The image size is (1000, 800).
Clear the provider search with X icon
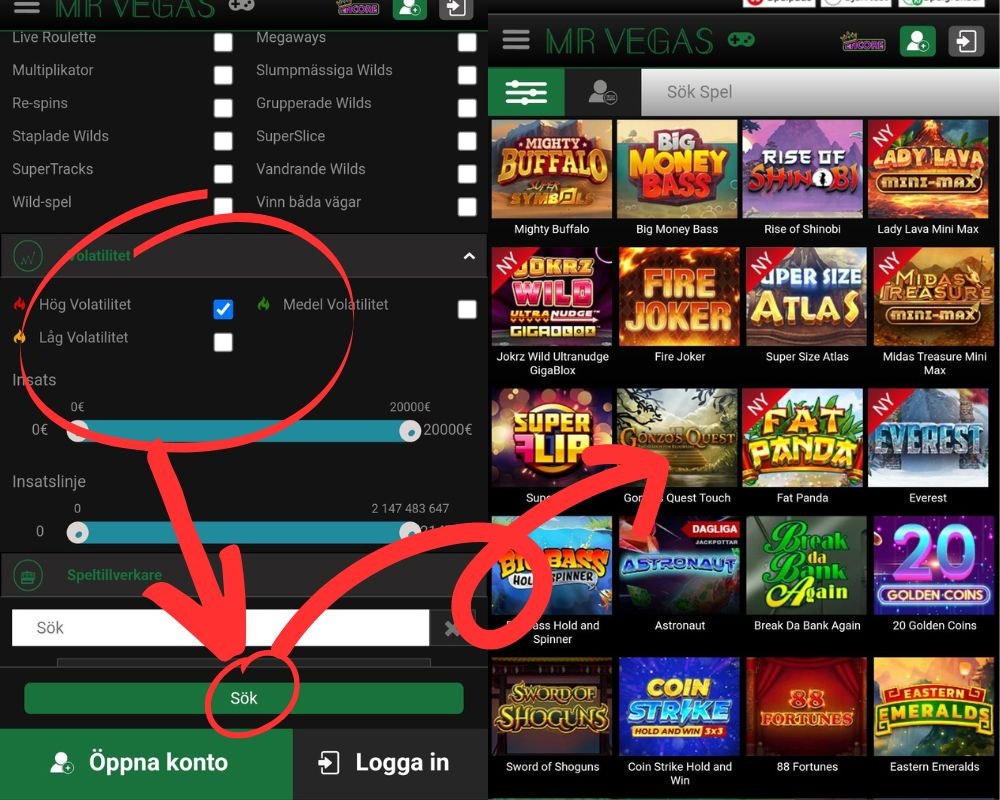pyautogui.click(x=452, y=628)
